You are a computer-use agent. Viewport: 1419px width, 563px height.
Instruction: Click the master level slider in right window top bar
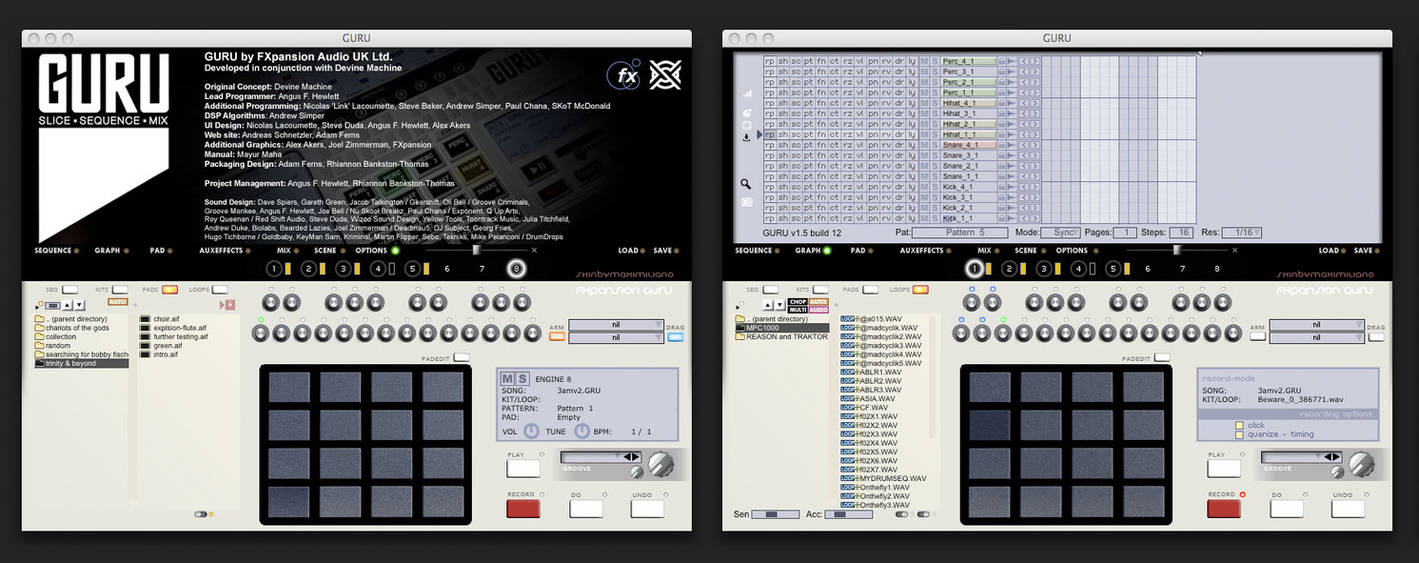click(x=1175, y=249)
